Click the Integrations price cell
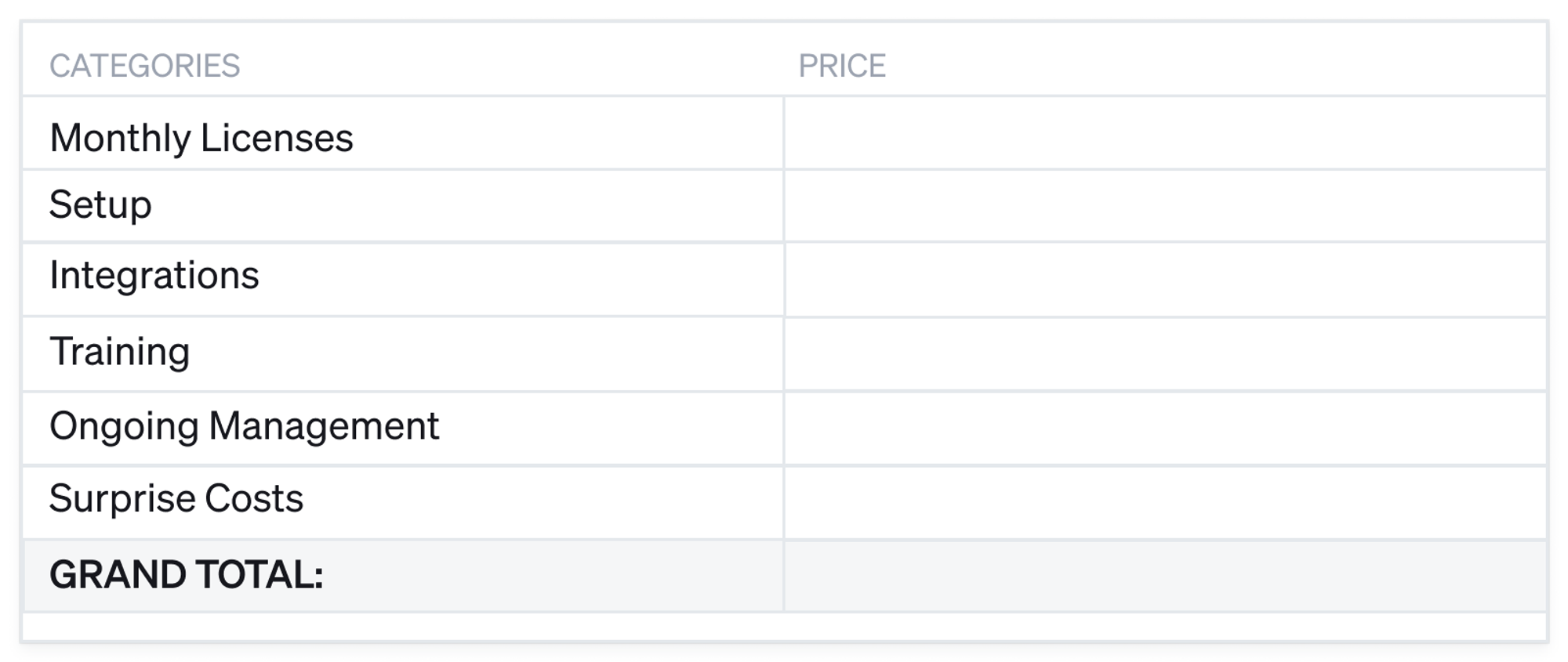Screen dimensions: 1568x662 [1165, 280]
